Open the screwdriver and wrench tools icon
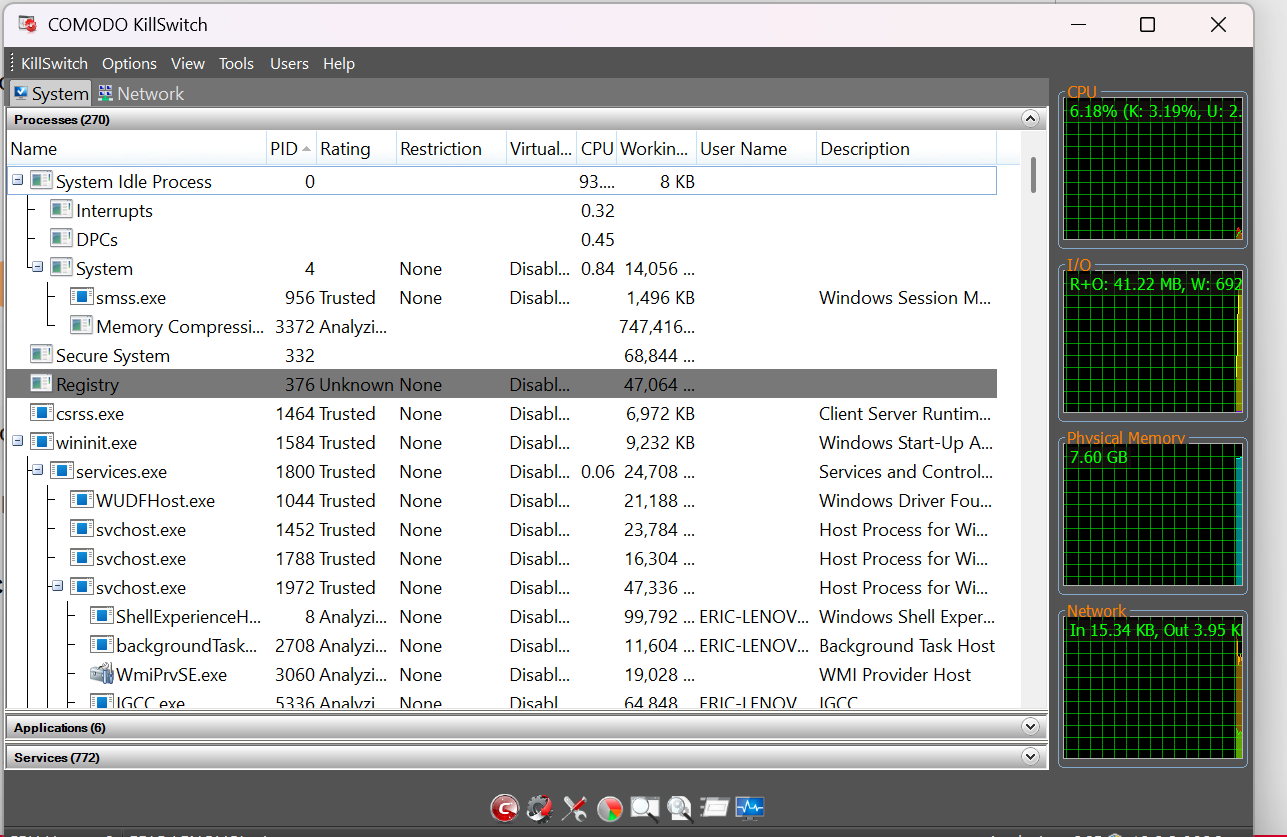 pyautogui.click(x=575, y=807)
